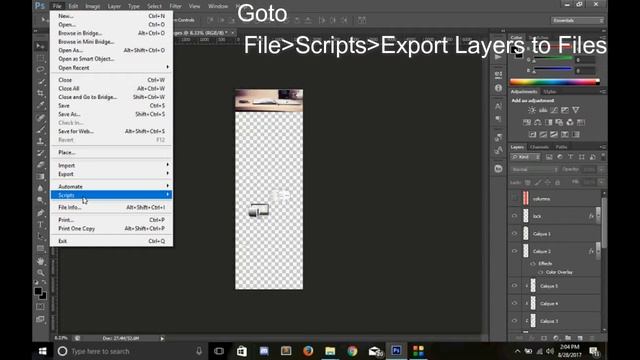Choose Close All in the File menu
The width and height of the screenshot is (640, 360).
pyautogui.click(x=111, y=89)
